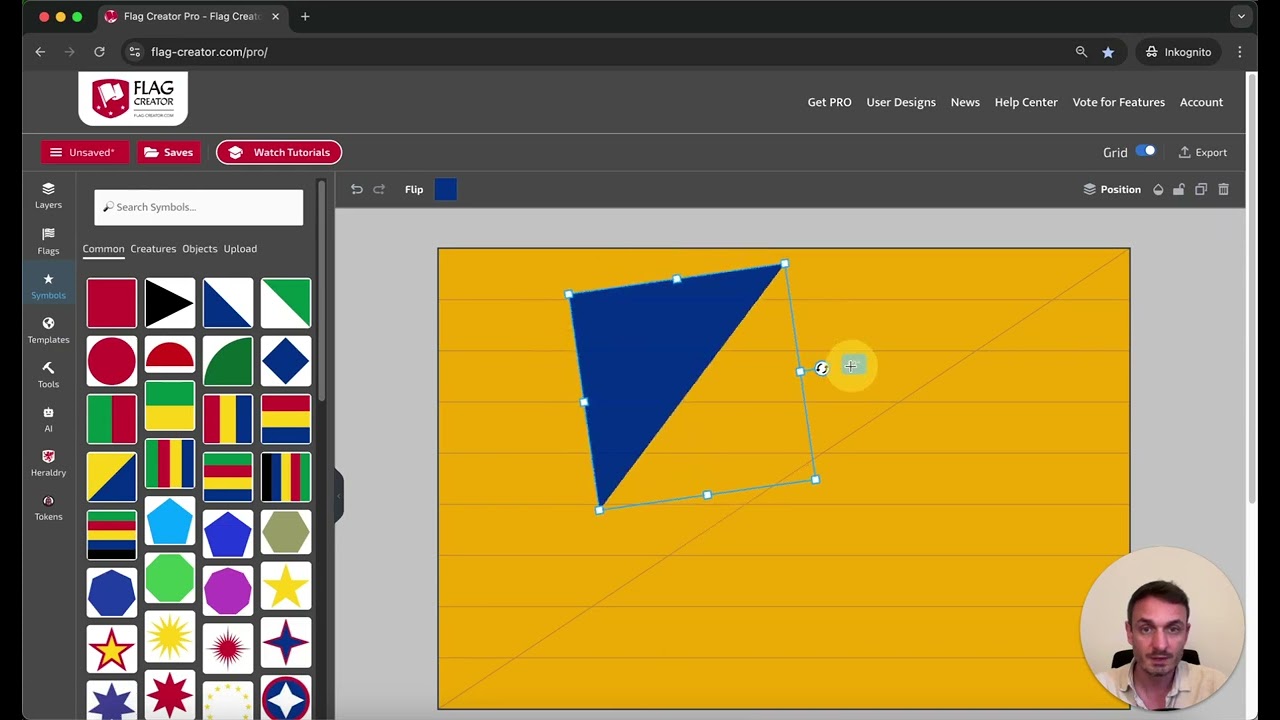Open the Tools panel in sidebar
Screen dimensions: 1280x720
coord(48,375)
